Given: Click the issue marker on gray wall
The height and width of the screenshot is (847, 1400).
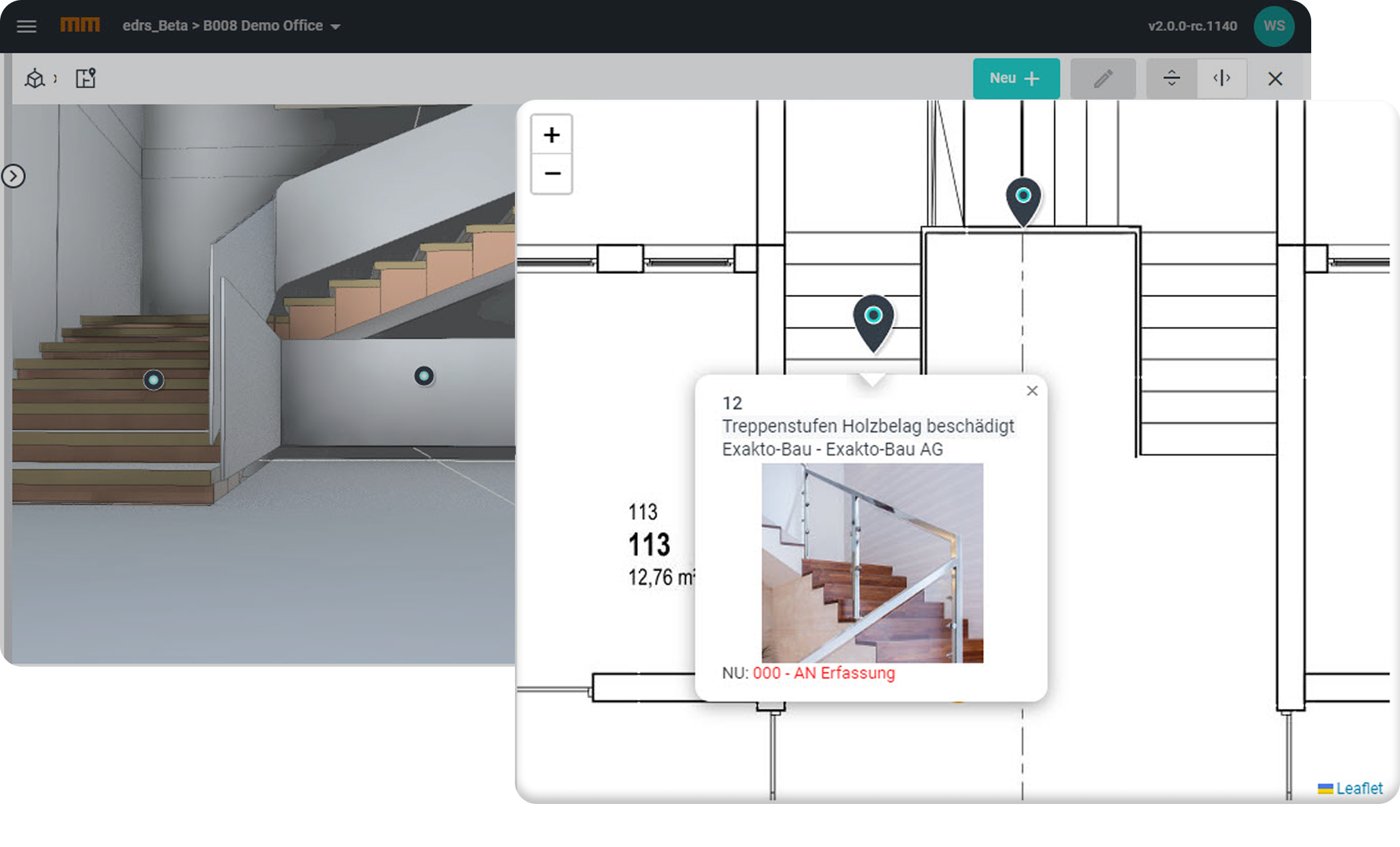Looking at the screenshot, I should point(424,376).
